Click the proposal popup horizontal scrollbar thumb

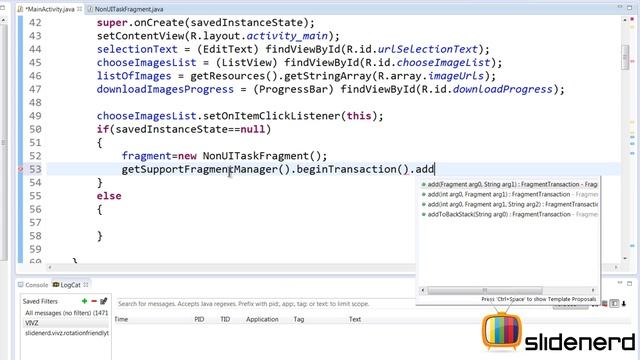click(485, 290)
